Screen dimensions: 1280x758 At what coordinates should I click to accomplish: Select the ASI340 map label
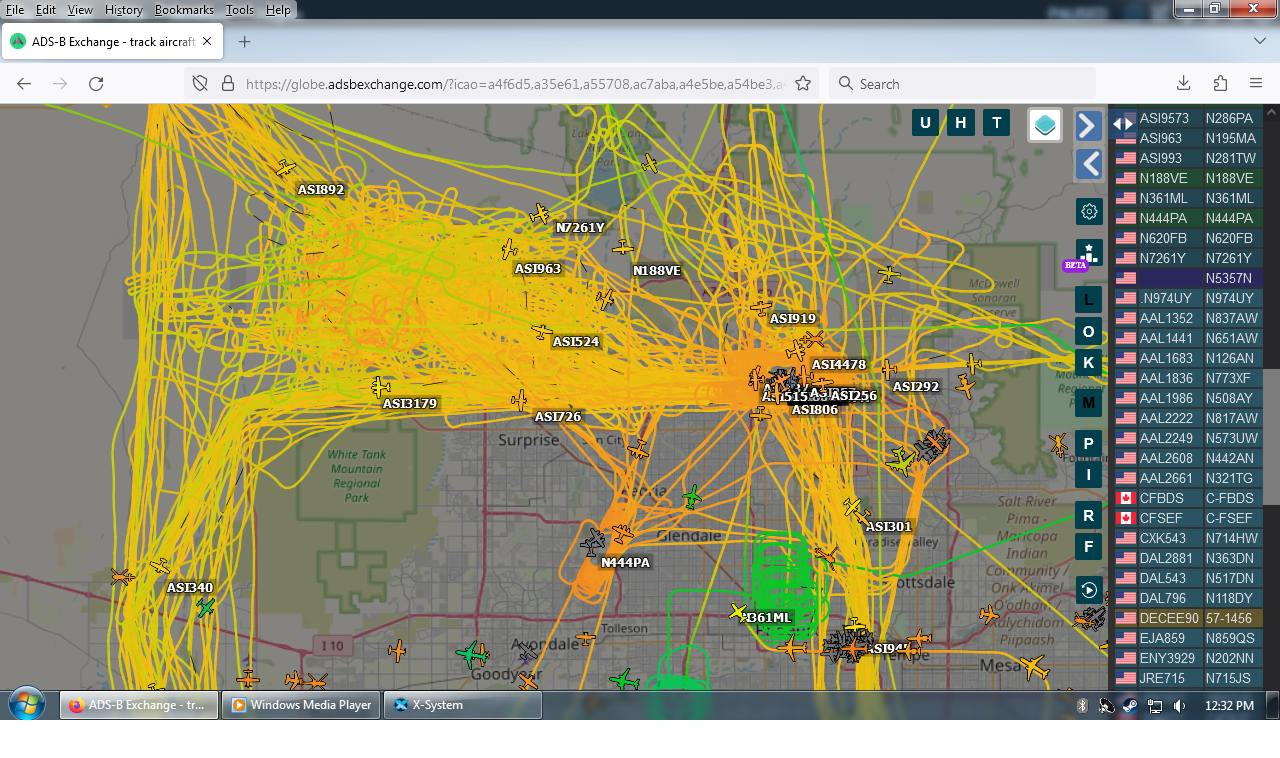pos(190,588)
